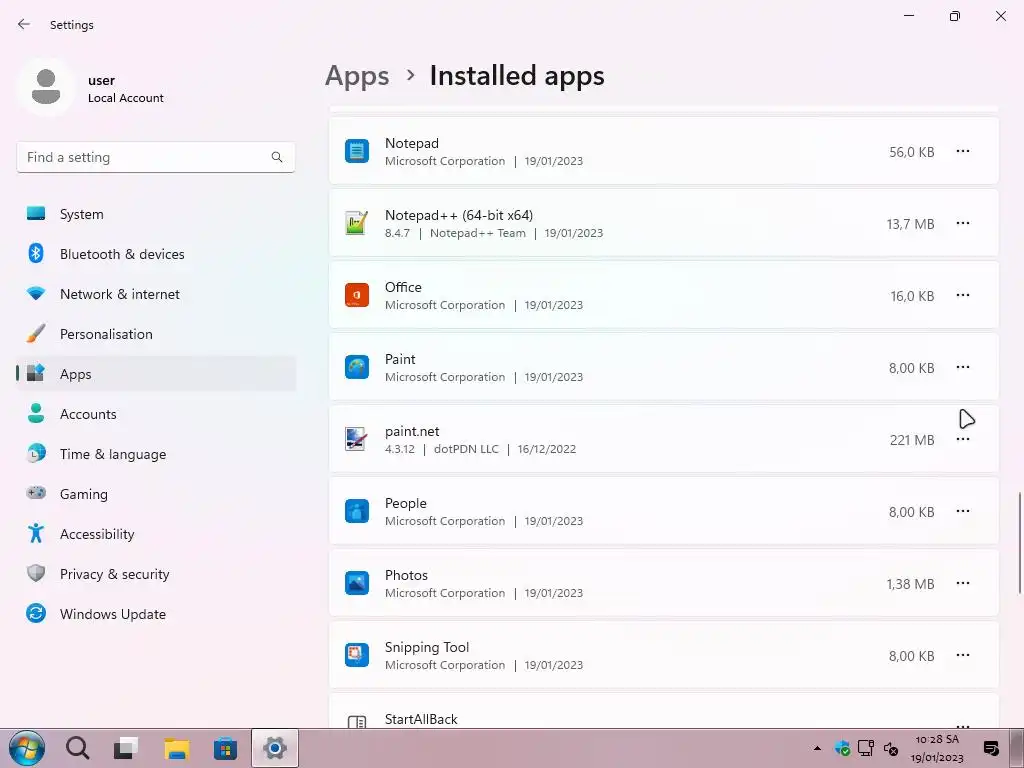
Task: Click the Office app icon
Action: [x=357, y=295]
